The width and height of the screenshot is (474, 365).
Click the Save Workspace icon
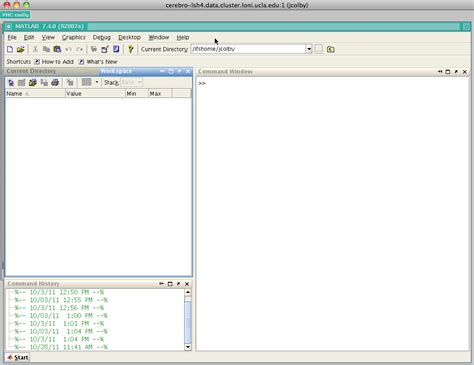pos(44,82)
